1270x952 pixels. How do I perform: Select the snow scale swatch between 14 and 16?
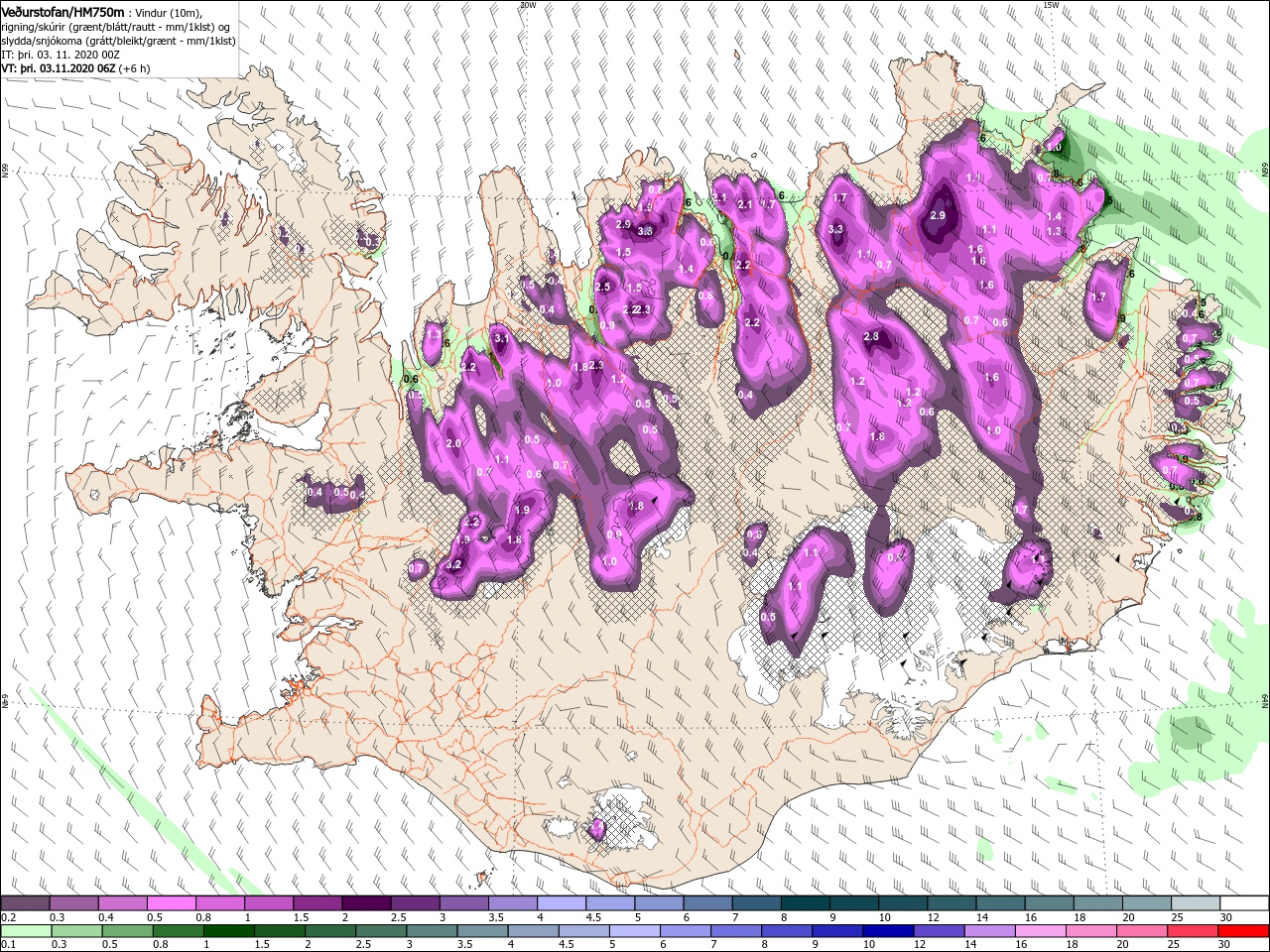1001,903
